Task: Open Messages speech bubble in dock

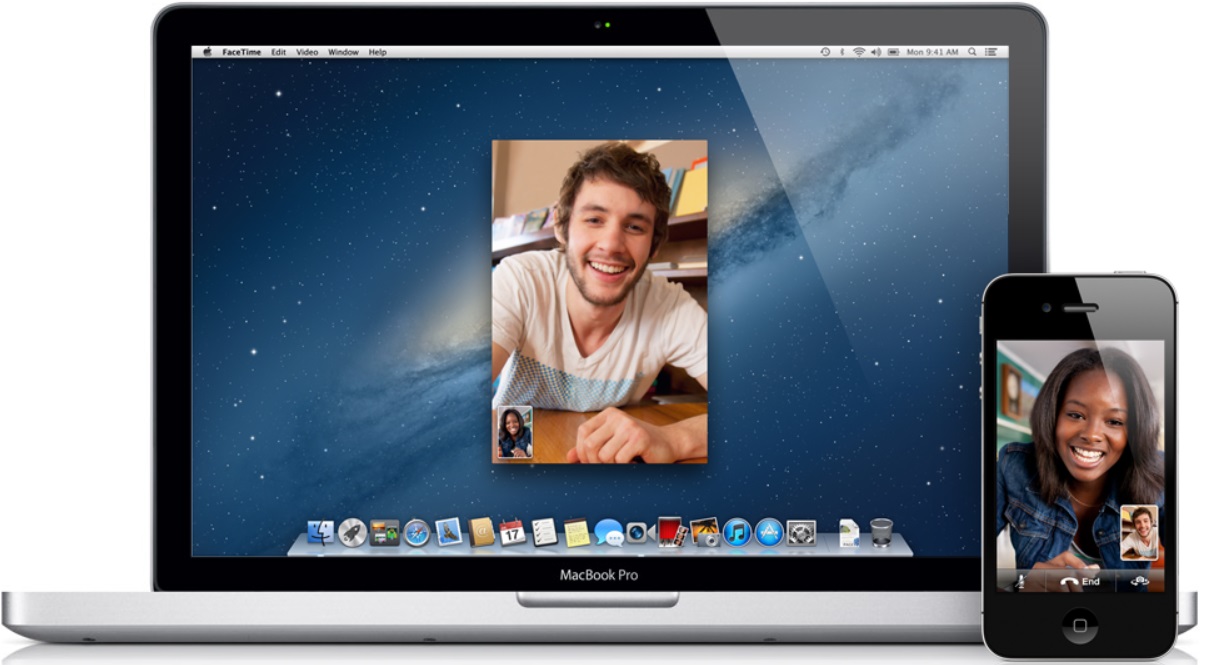Action: (607, 533)
